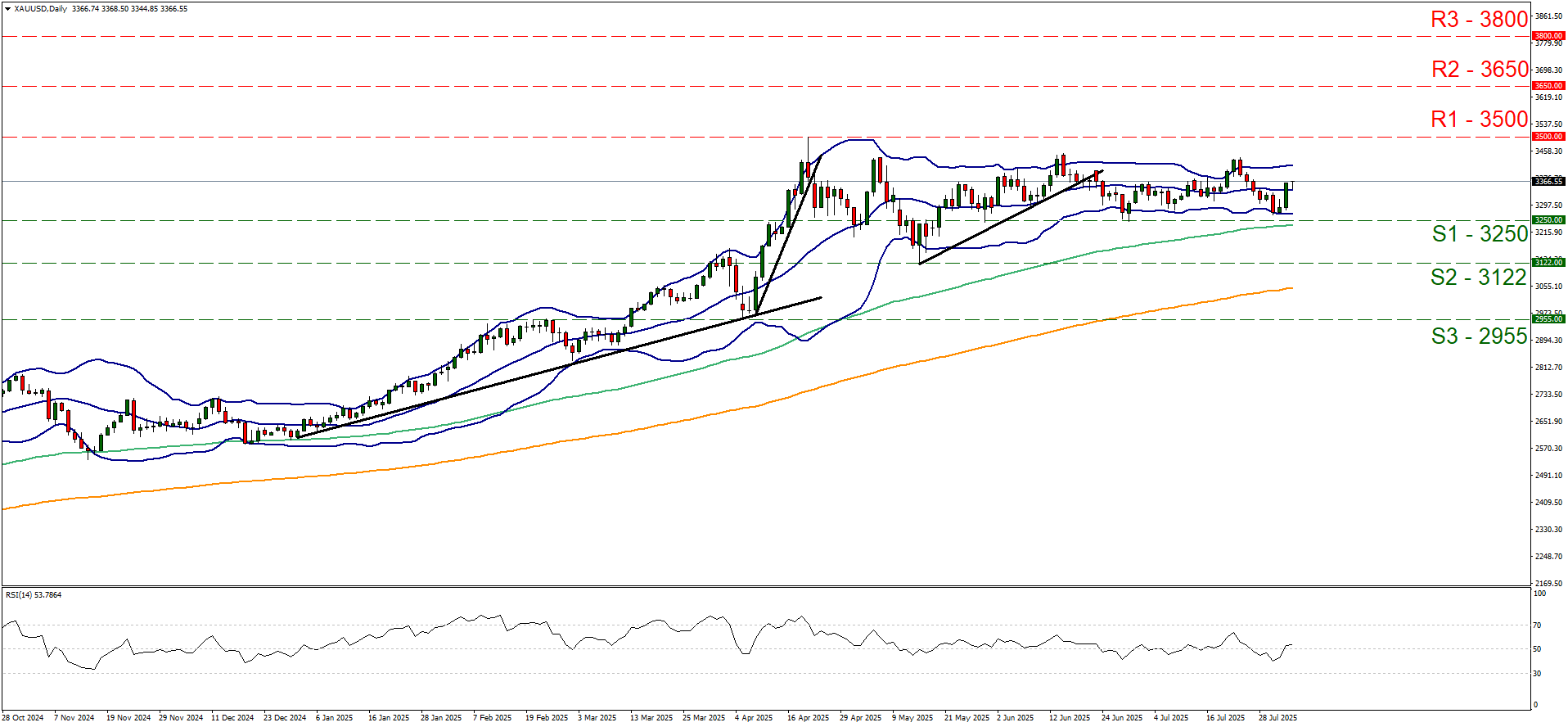Click the 24 Jun 2025 date label
Image resolution: width=1568 pixels, height=727 pixels.
1122,718
